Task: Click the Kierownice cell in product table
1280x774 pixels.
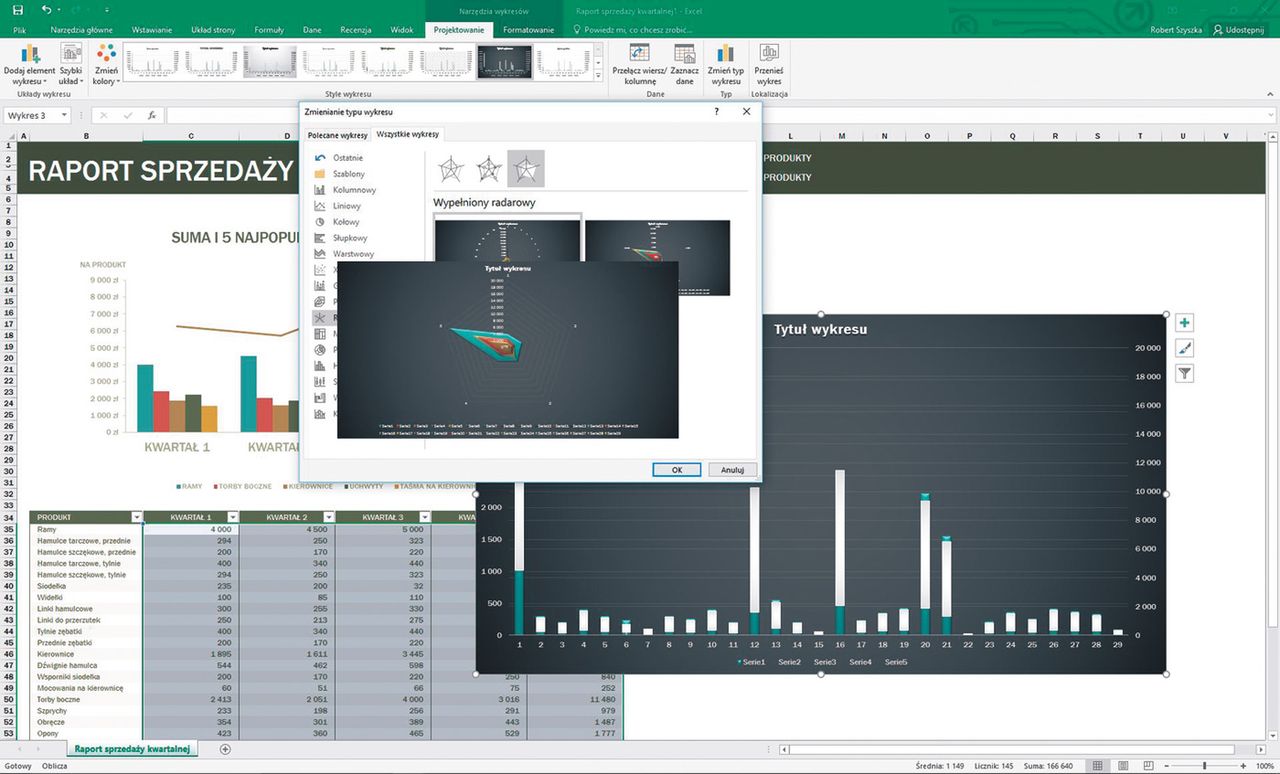Action: (86, 653)
